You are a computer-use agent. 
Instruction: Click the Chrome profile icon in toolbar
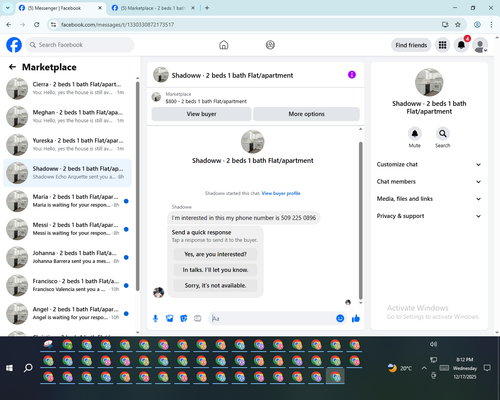[477, 24]
